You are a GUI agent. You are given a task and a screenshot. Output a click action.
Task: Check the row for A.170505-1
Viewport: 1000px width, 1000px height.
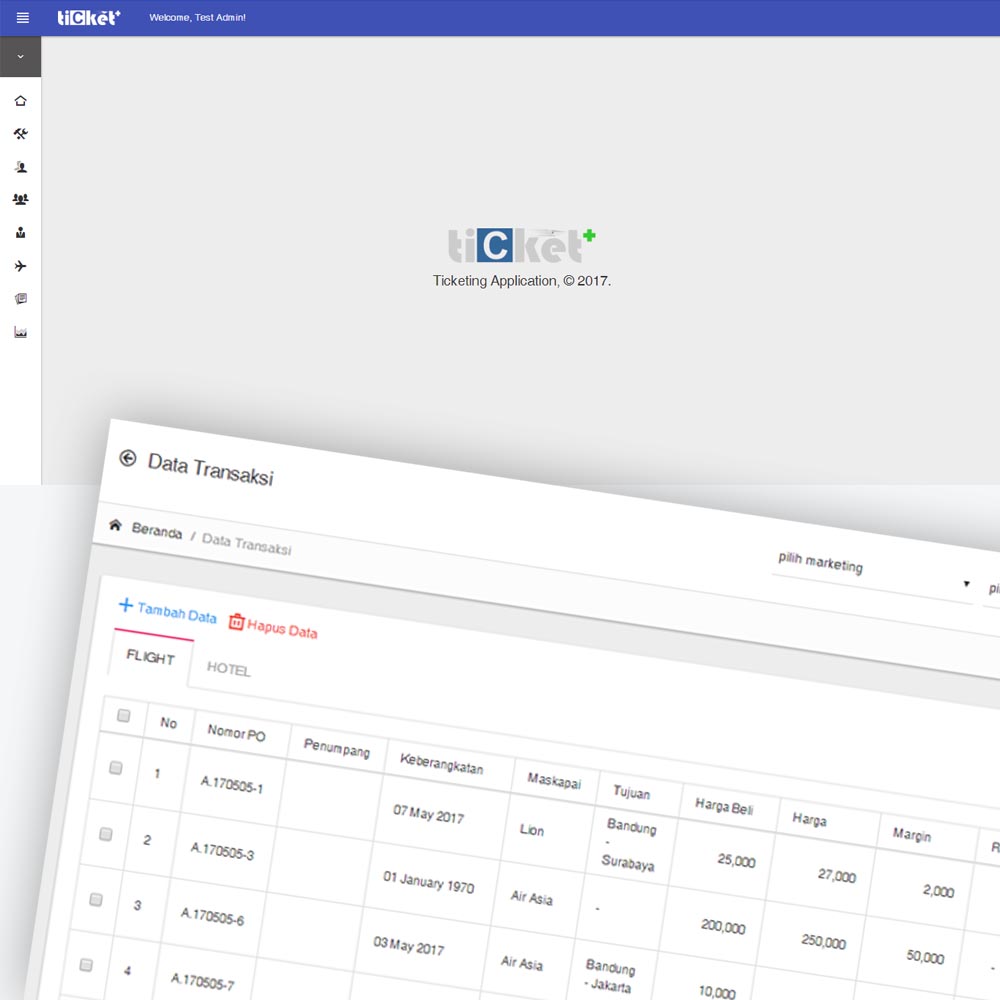click(116, 768)
